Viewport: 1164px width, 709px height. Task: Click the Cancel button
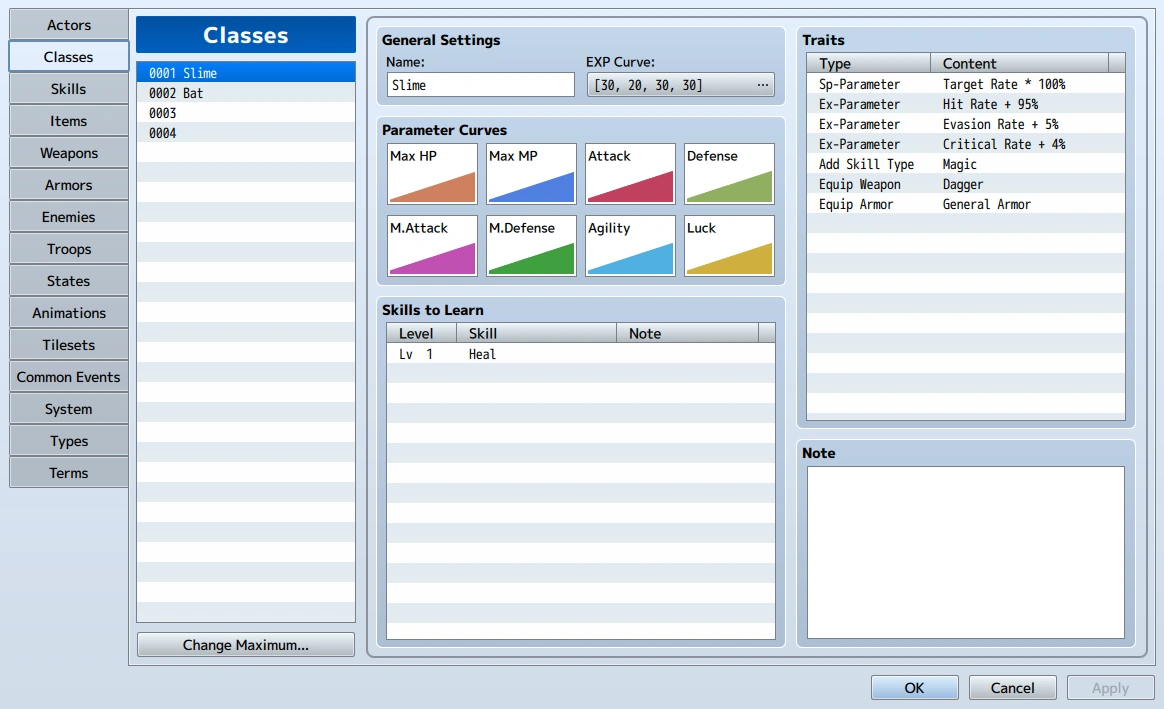[1013, 687]
